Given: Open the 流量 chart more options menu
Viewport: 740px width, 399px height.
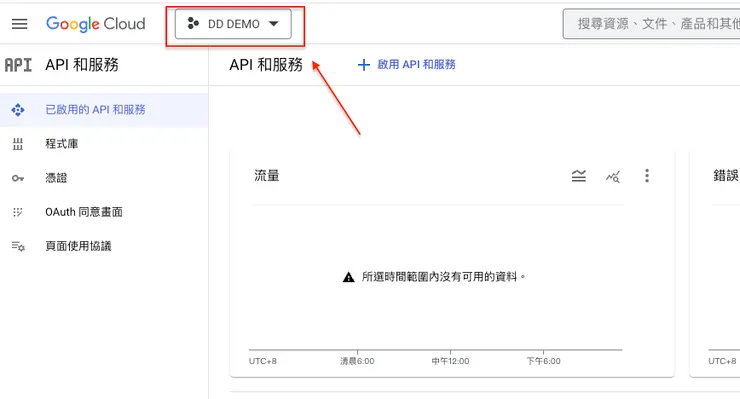Looking at the screenshot, I should click(x=647, y=176).
